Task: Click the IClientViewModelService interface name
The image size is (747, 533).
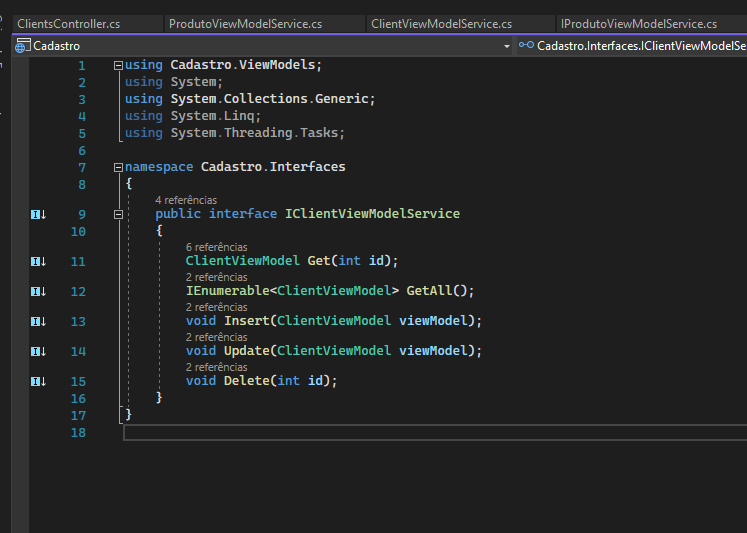Action: coord(372,213)
